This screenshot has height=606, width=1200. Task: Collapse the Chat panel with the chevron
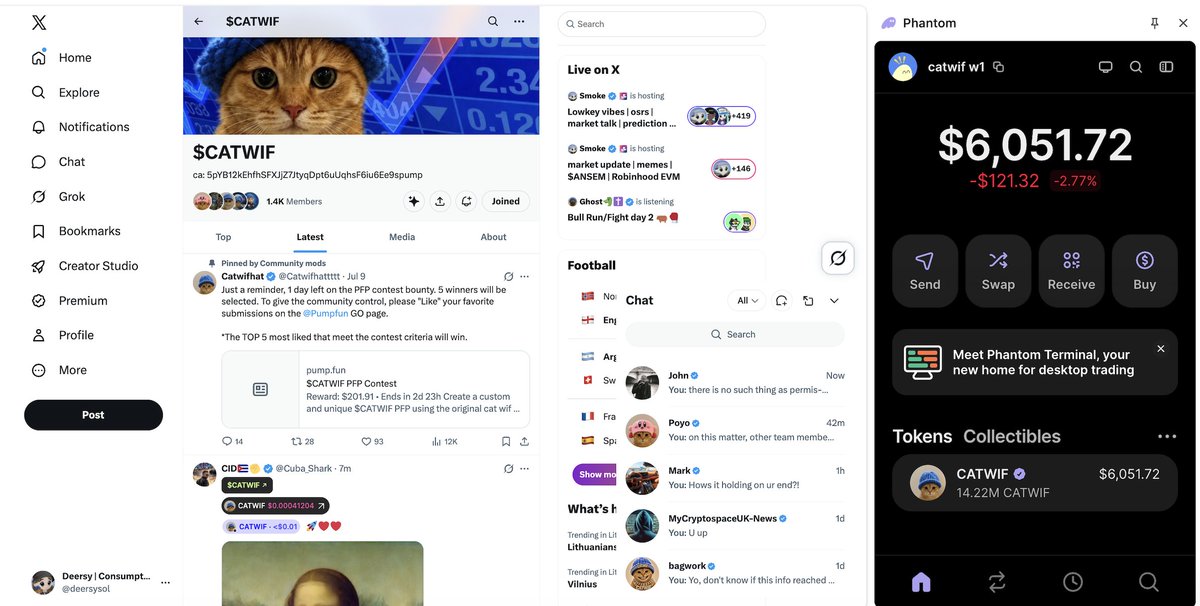click(x=834, y=300)
